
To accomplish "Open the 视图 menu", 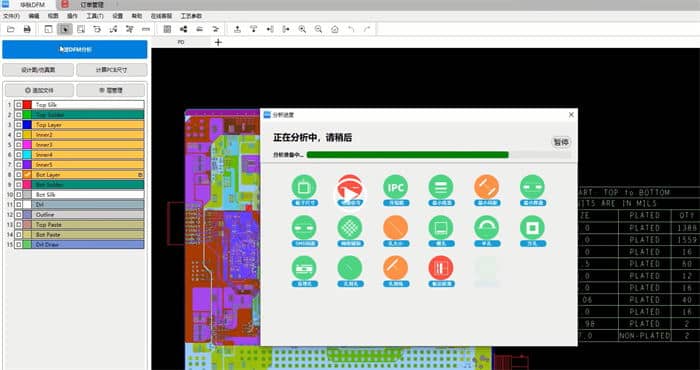I will point(53,16).
